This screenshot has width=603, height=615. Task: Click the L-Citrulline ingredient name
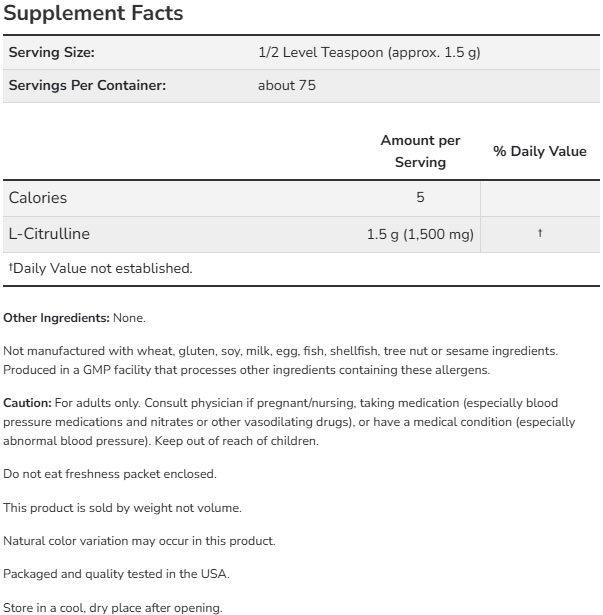coord(49,234)
